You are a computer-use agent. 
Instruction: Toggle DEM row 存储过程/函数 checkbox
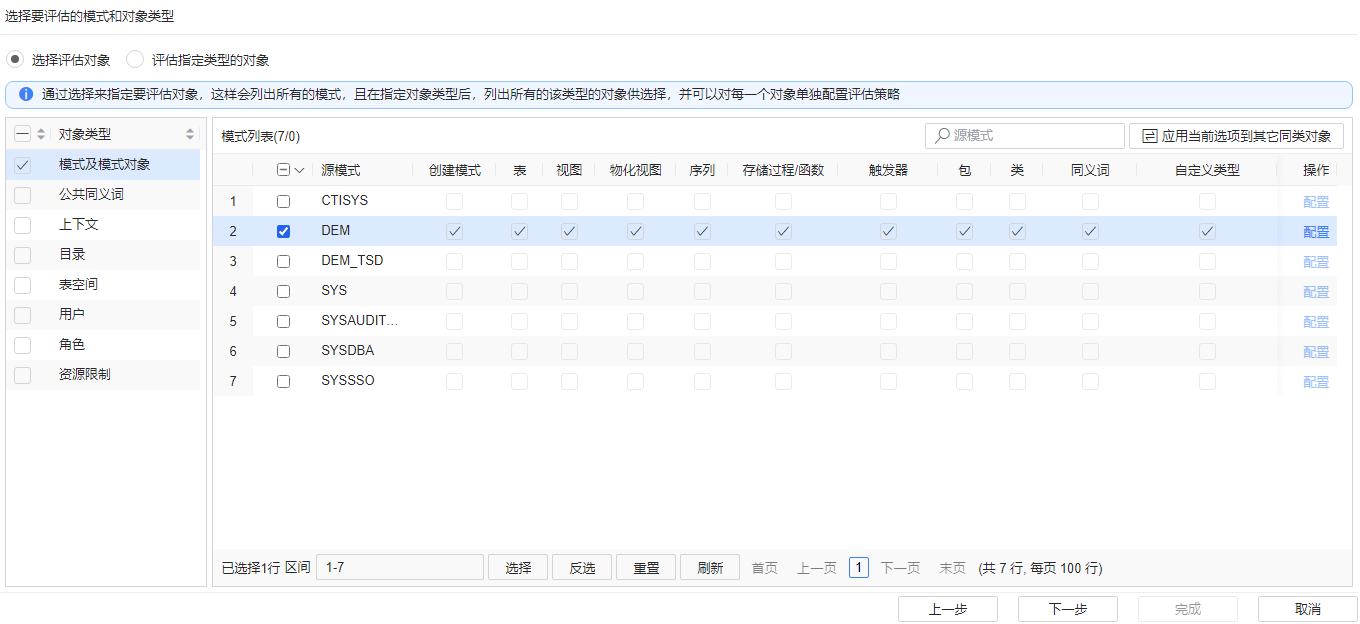point(783,231)
